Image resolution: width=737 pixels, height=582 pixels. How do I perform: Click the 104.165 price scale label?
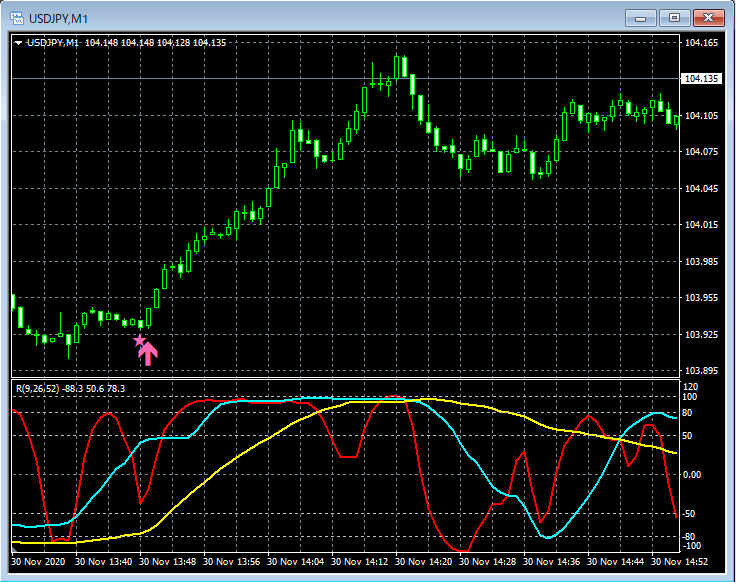(x=701, y=43)
